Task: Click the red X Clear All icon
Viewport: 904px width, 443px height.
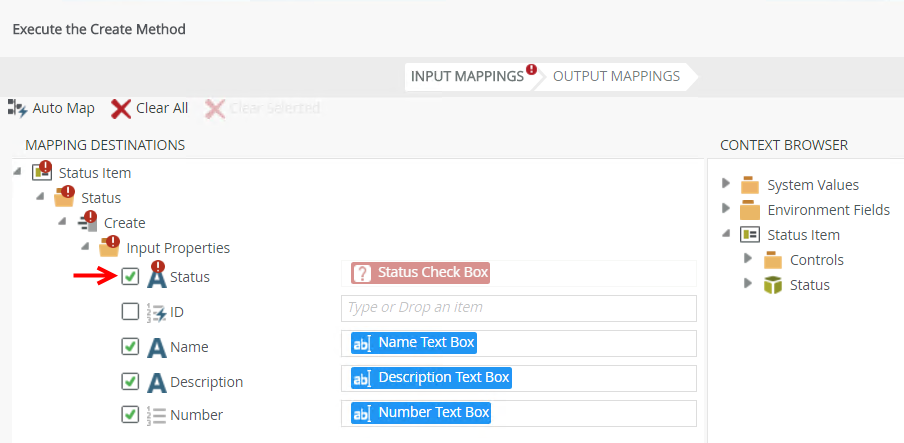Action: pos(121,108)
